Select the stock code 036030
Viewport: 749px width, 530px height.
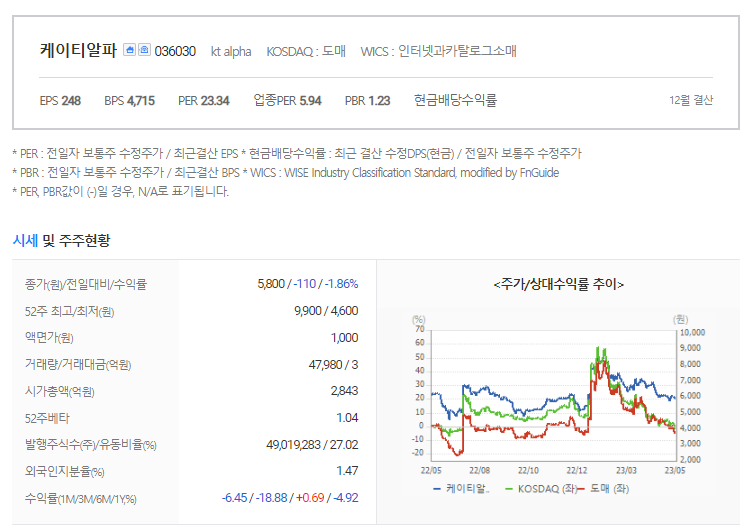tap(175, 51)
